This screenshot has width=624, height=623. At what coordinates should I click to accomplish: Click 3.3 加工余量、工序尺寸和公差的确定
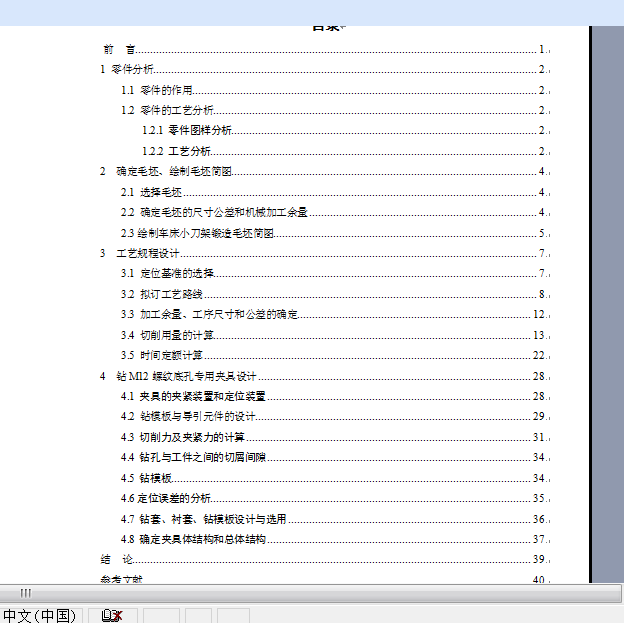coord(335,314)
